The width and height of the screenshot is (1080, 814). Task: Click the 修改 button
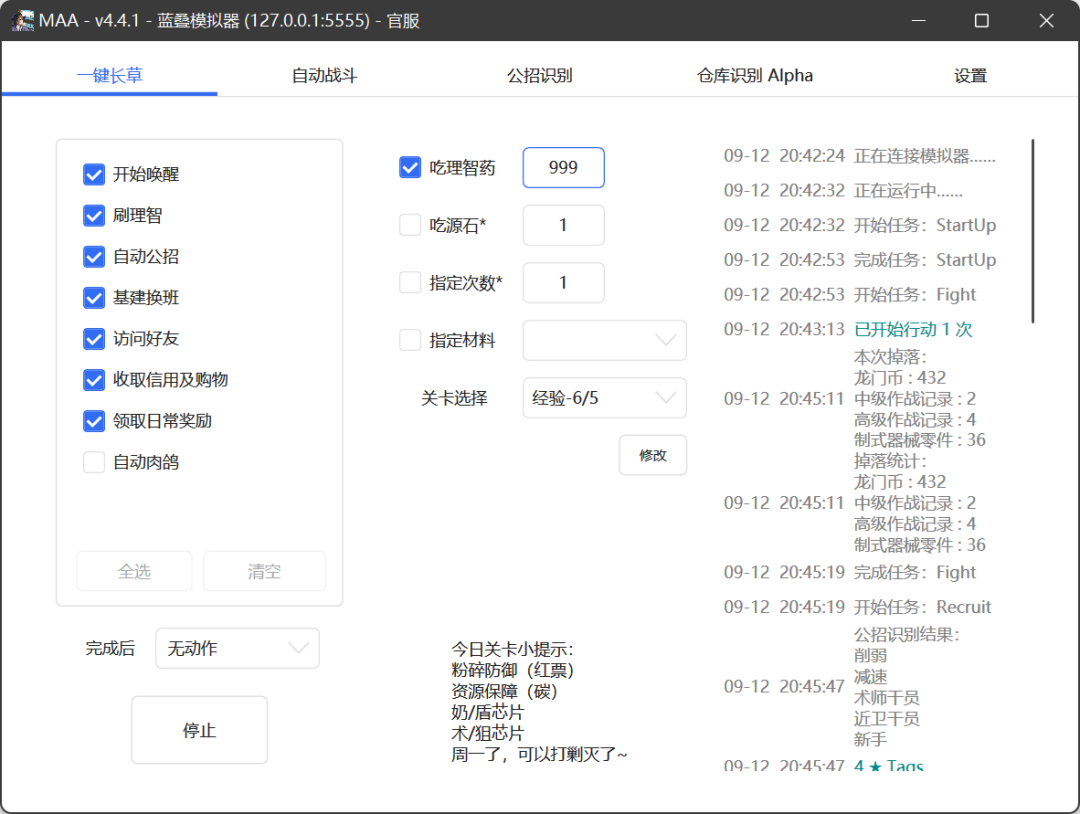[x=653, y=455]
